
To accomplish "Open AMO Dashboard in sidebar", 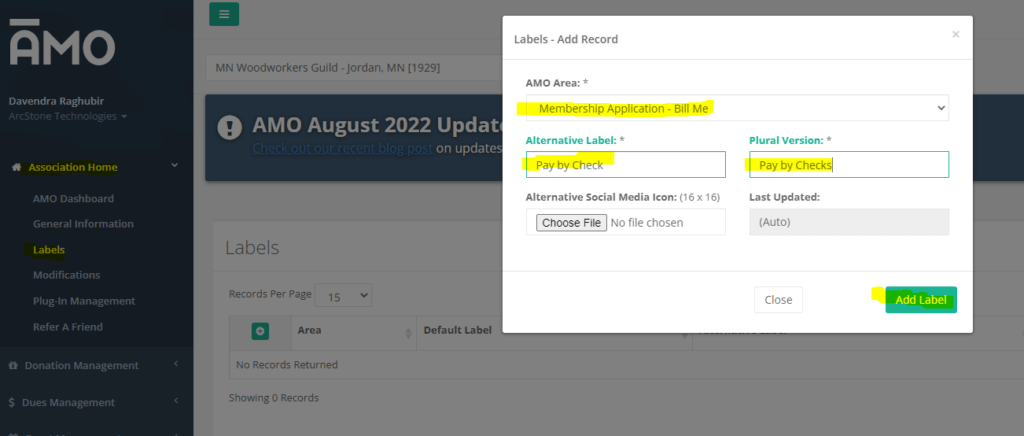I will [73, 199].
